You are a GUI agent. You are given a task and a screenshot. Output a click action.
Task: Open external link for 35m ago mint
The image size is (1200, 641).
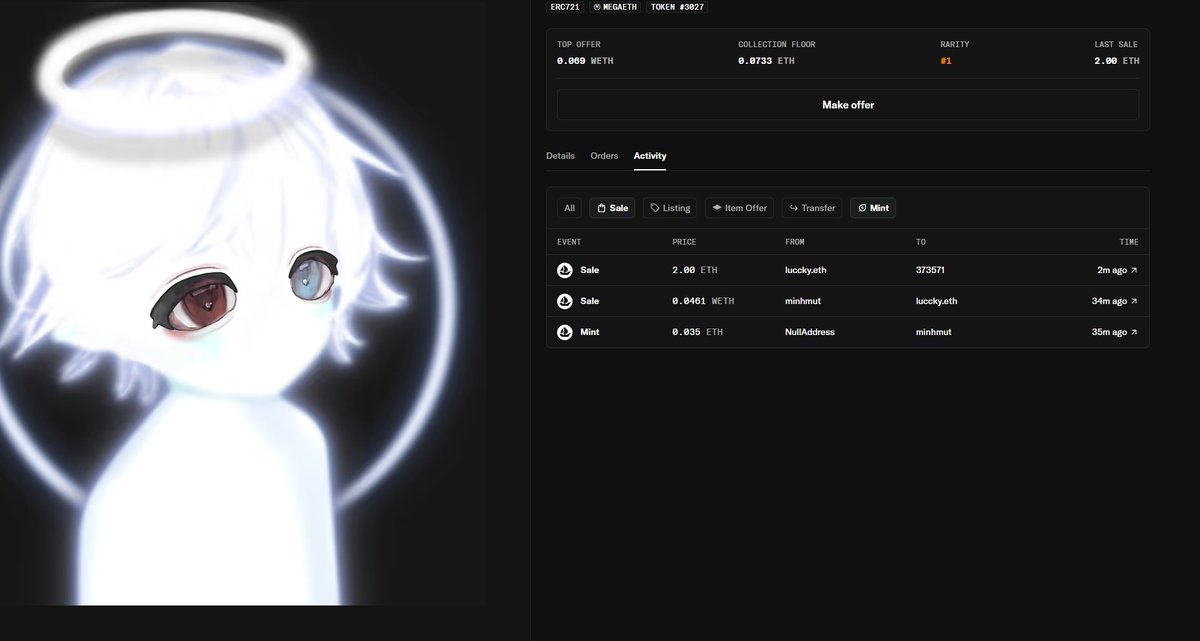[x=1134, y=332]
